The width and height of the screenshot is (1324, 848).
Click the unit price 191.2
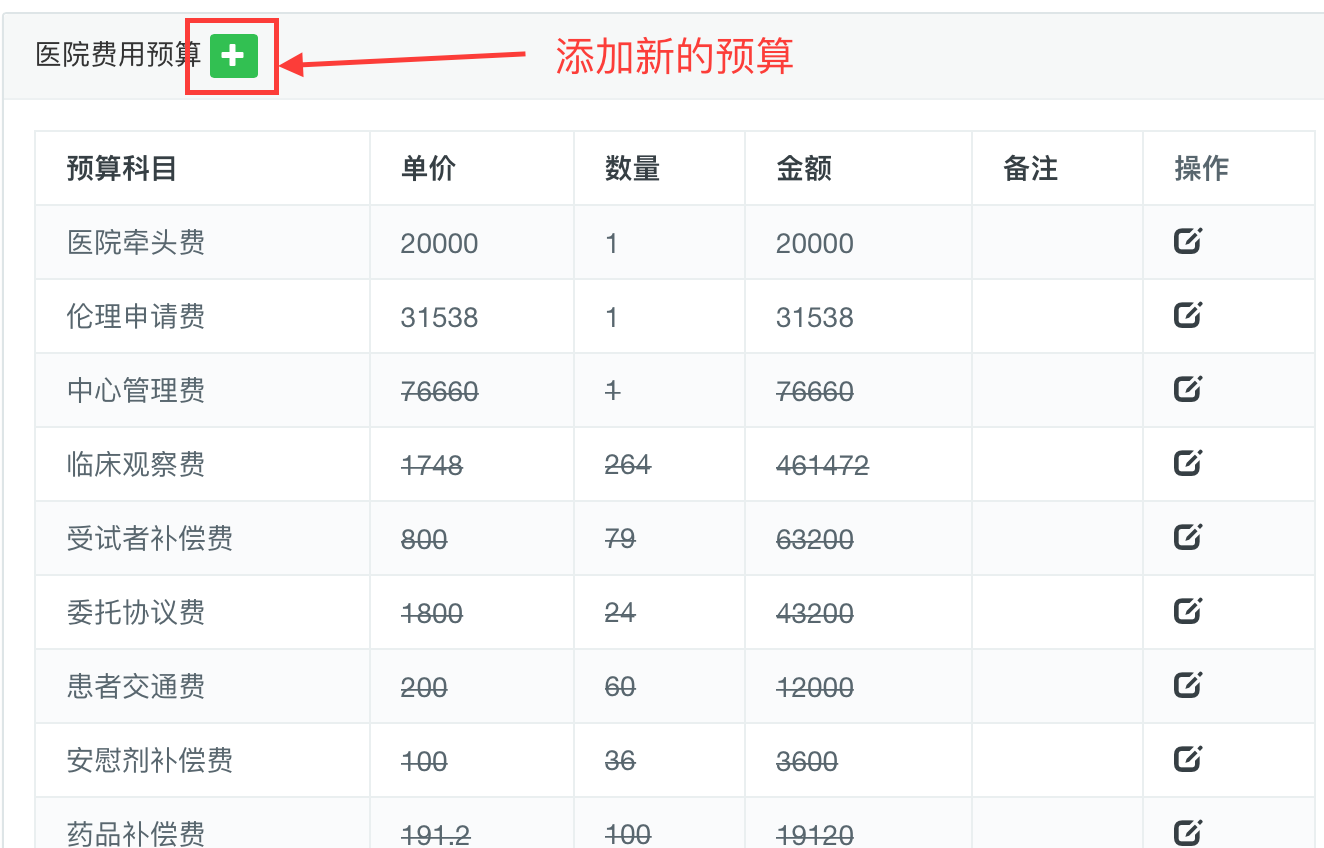click(x=435, y=834)
